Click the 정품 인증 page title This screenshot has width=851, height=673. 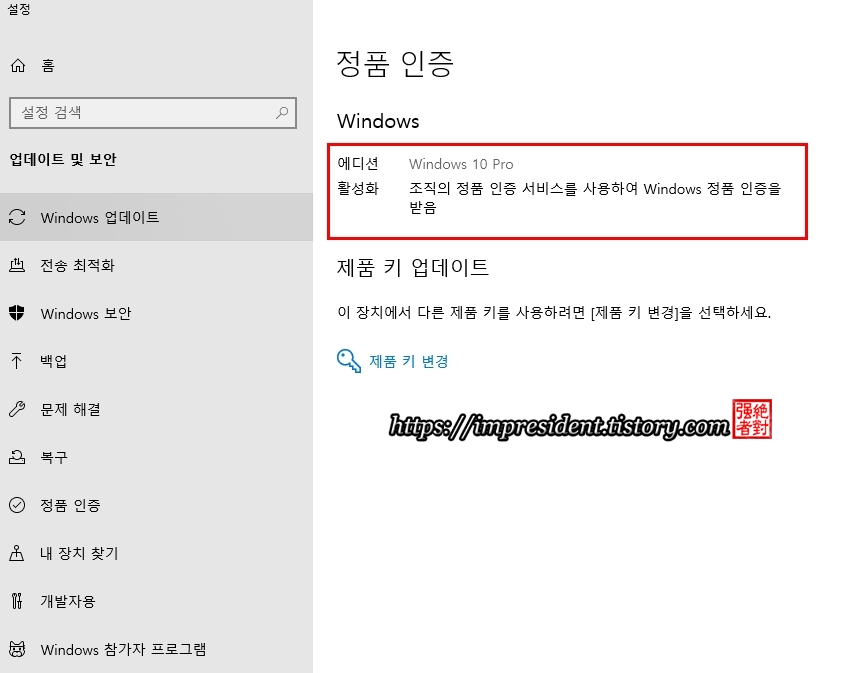coord(395,64)
